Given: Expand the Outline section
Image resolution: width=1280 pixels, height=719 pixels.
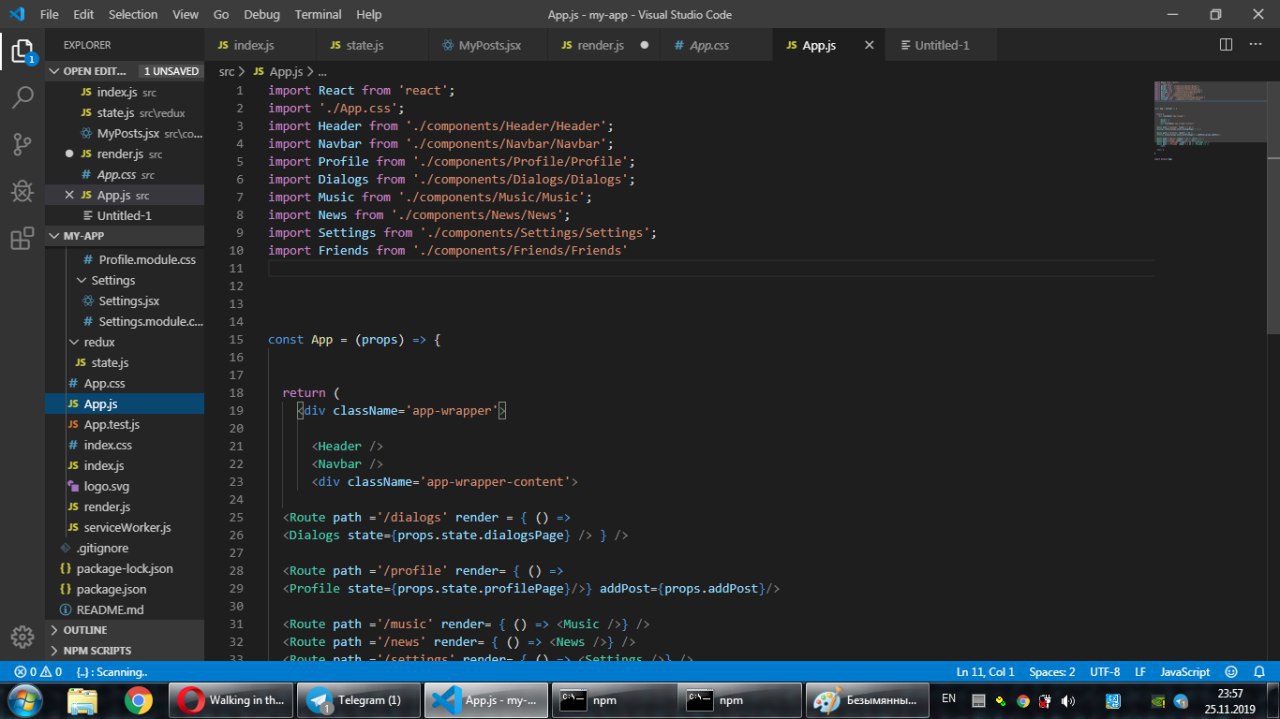Looking at the screenshot, I should (85, 630).
